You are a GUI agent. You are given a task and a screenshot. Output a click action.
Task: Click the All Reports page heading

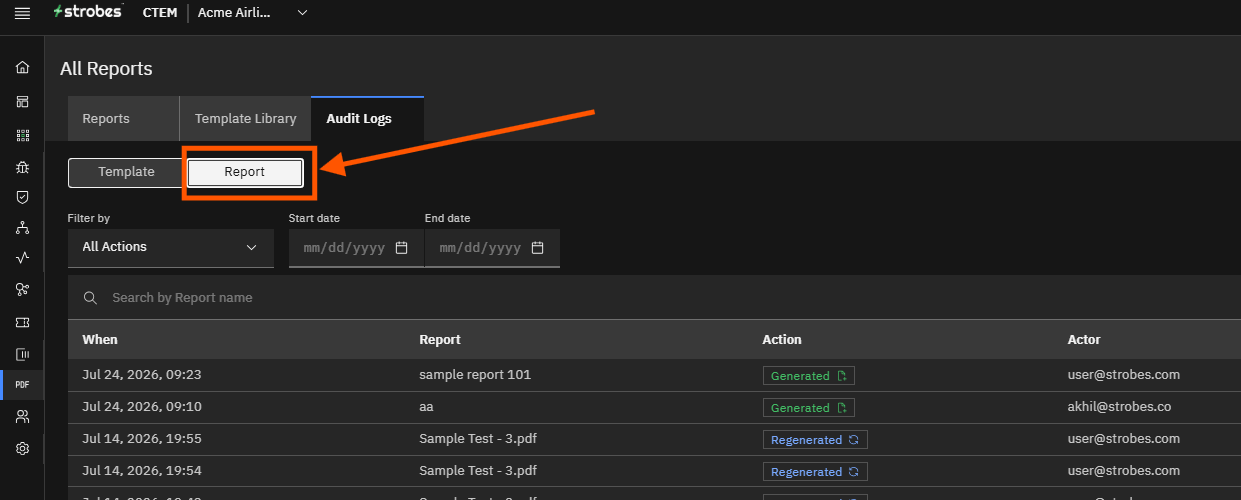pos(106,69)
